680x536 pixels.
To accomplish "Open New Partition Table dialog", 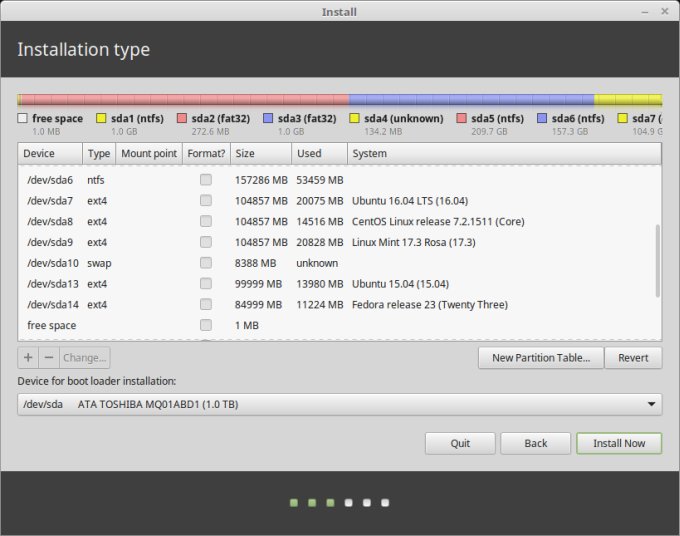I will click(541, 358).
